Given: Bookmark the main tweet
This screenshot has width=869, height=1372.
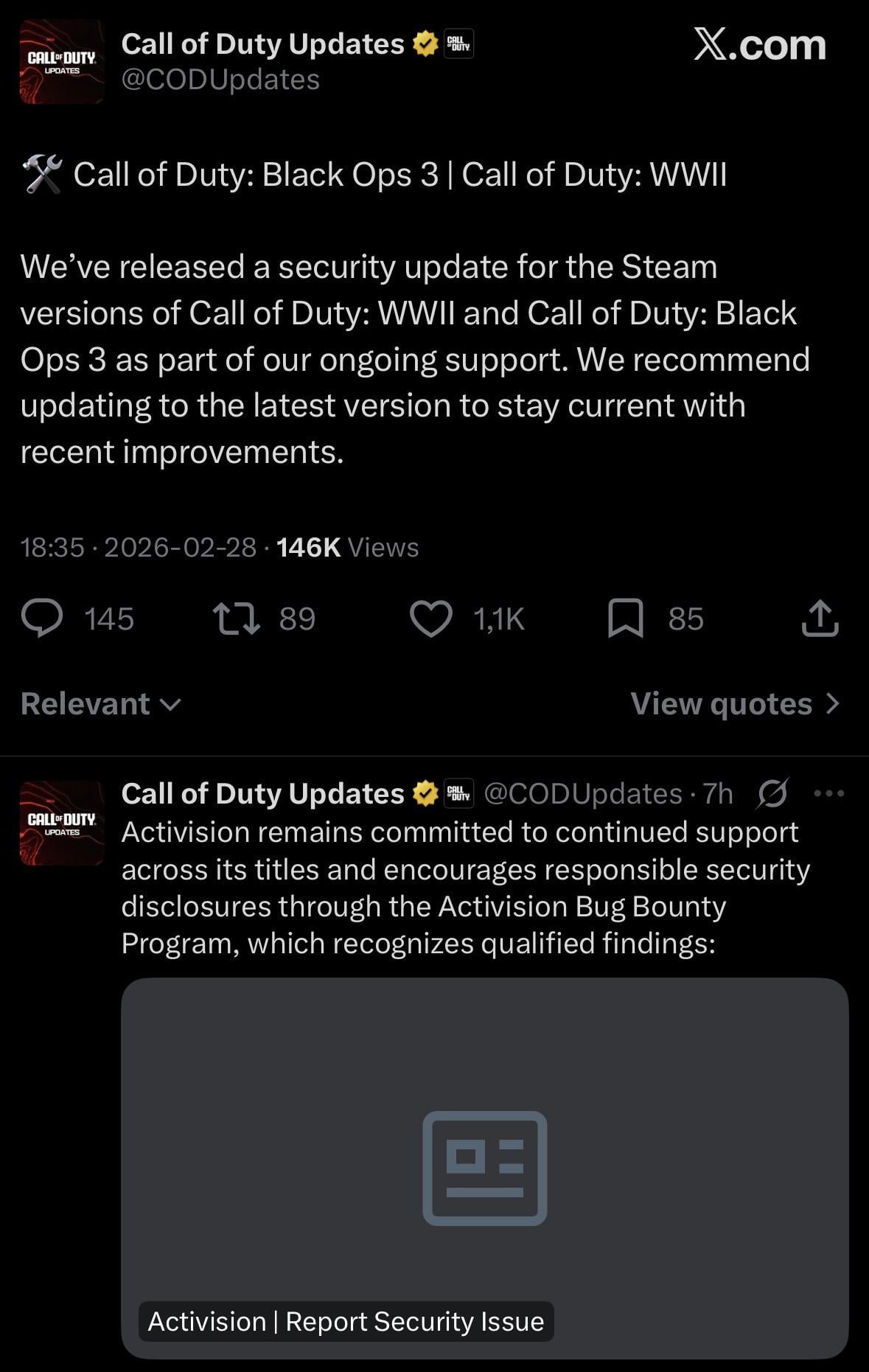Looking at the screenshot, I should point(626,618).
